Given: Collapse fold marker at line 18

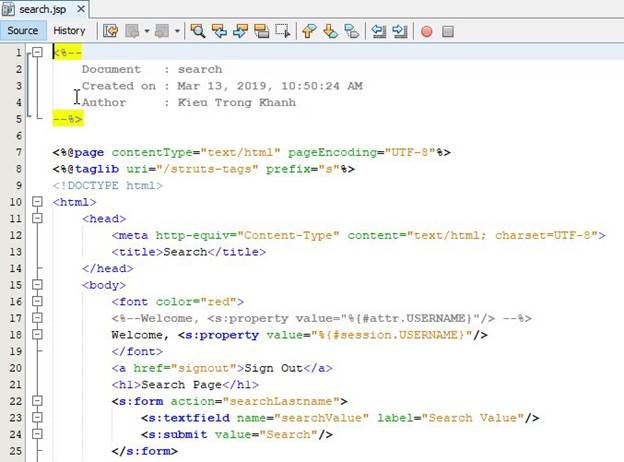Looking at the screenshot, I should (x=37, y=334).
